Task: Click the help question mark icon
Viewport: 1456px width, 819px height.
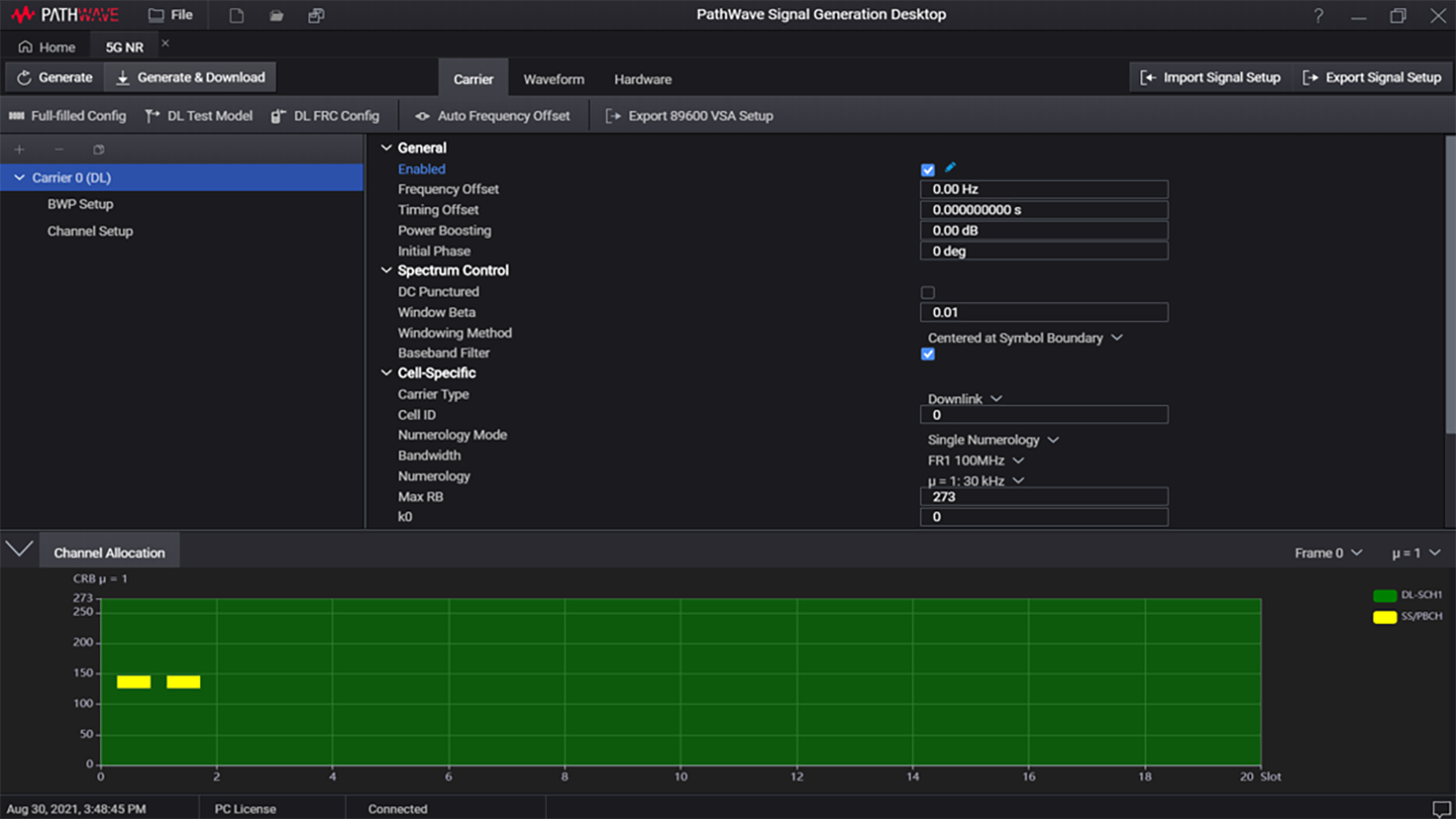Action: [x=1318, y=15]
